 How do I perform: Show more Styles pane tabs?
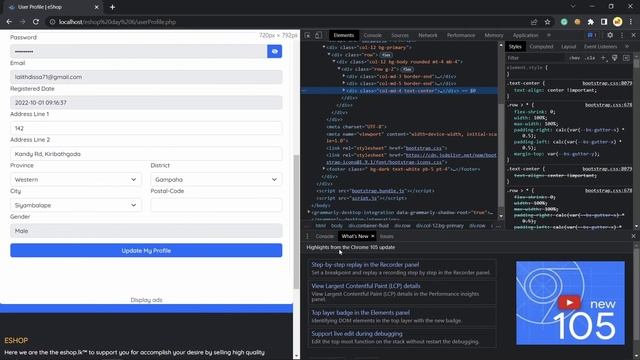coord(627,47)
